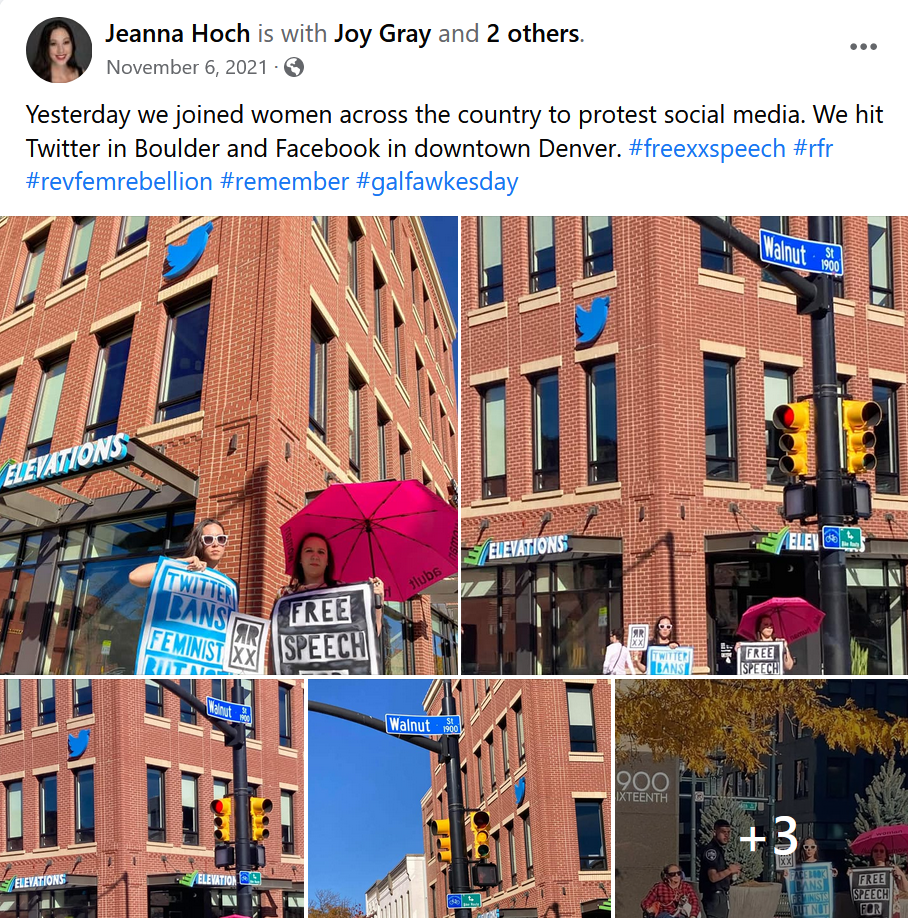Follow the #revfemrebellion hashtag

tap(119, 181)
